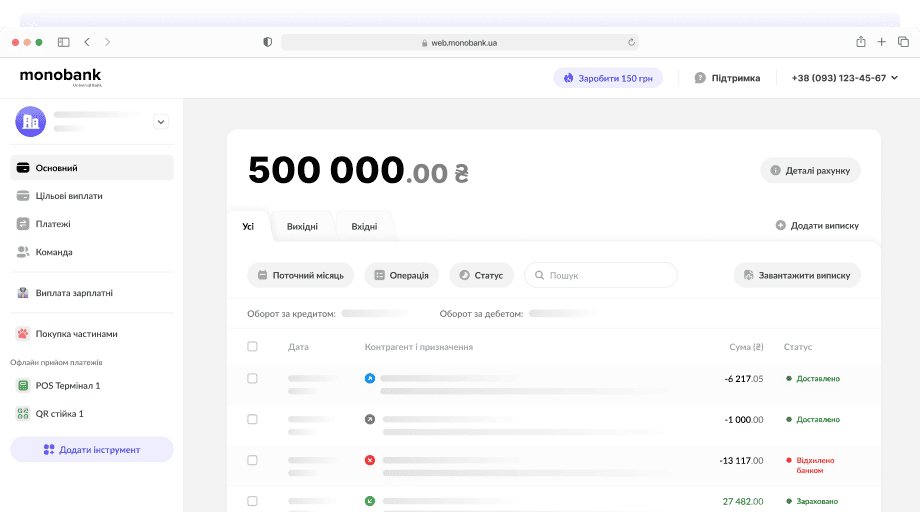Screen dimensions: 920x512
Task: Switch to the Вихідні tab
Action: pyautogui.click(x=302, y=227)
